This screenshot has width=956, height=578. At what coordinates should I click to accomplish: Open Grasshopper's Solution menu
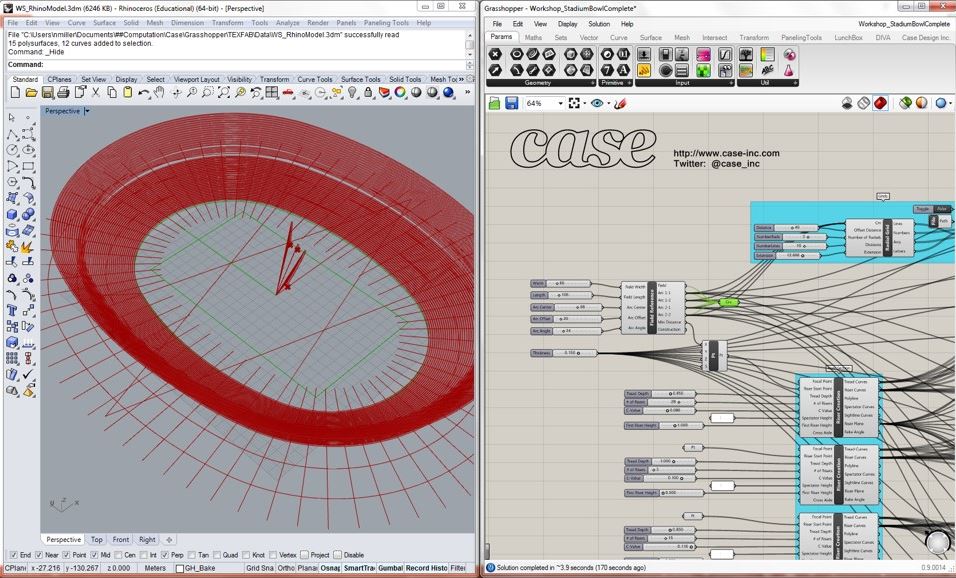click(x=598, y=24)
